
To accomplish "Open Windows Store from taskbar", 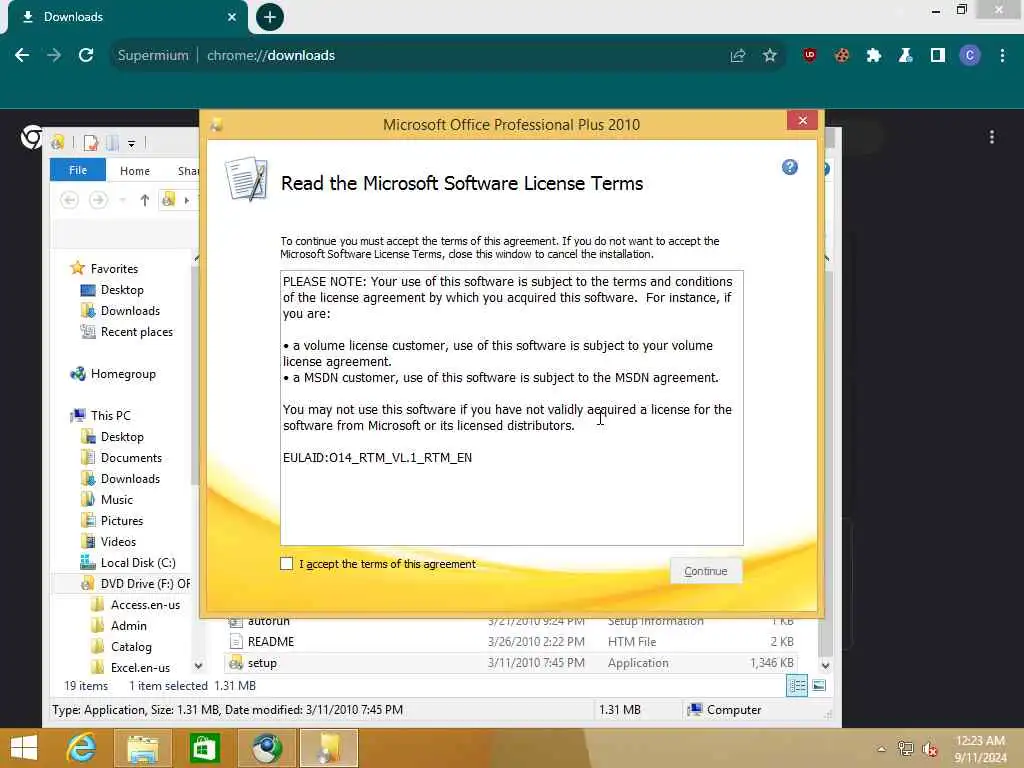I will coord(204,748).
